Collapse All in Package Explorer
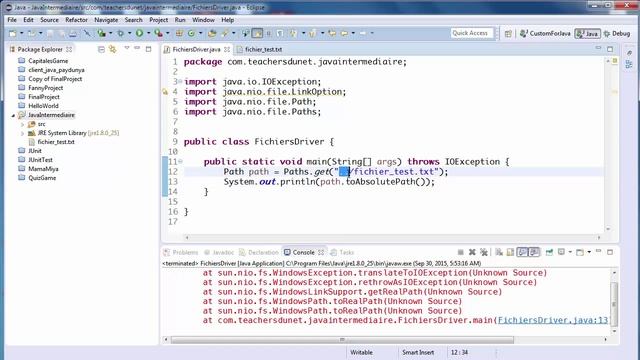Viewport: 640px width, 360px height. click(x=101, y=49)
